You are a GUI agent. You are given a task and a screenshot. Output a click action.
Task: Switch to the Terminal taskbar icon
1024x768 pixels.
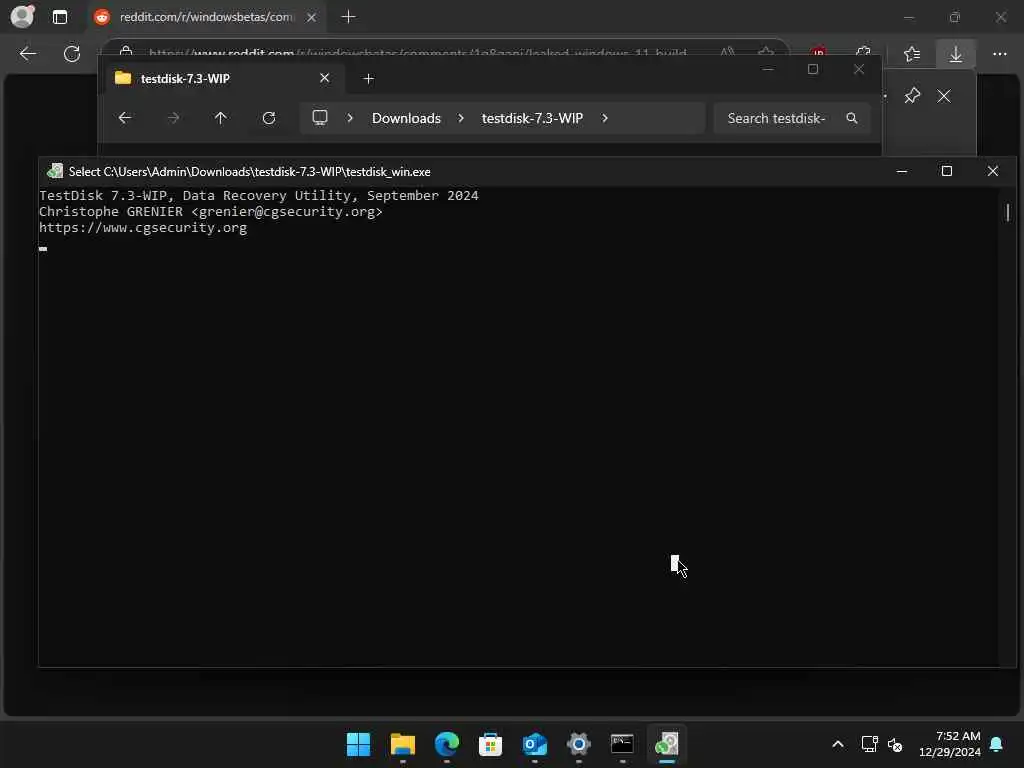(622, 744)
